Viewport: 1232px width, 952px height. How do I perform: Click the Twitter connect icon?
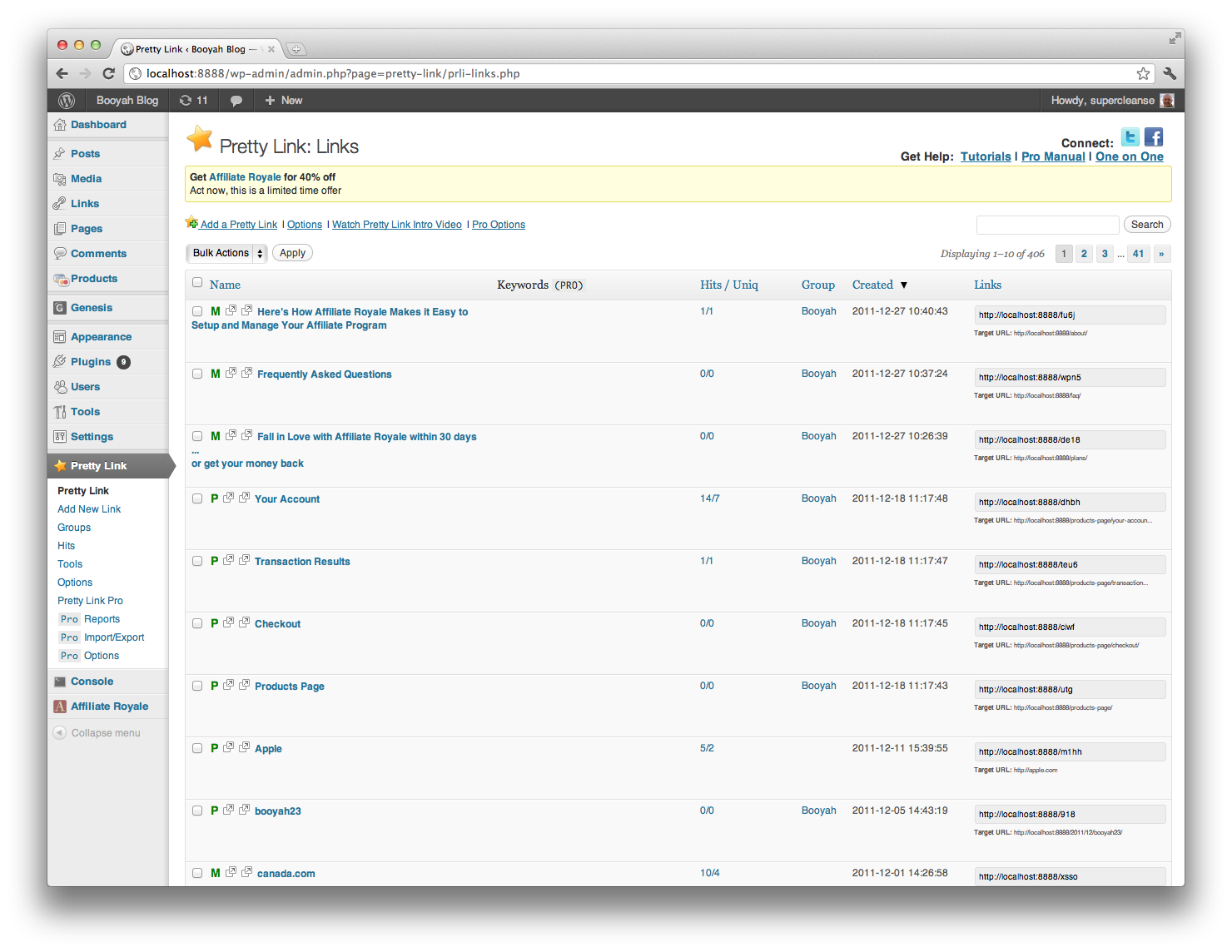pos(1130,137)
